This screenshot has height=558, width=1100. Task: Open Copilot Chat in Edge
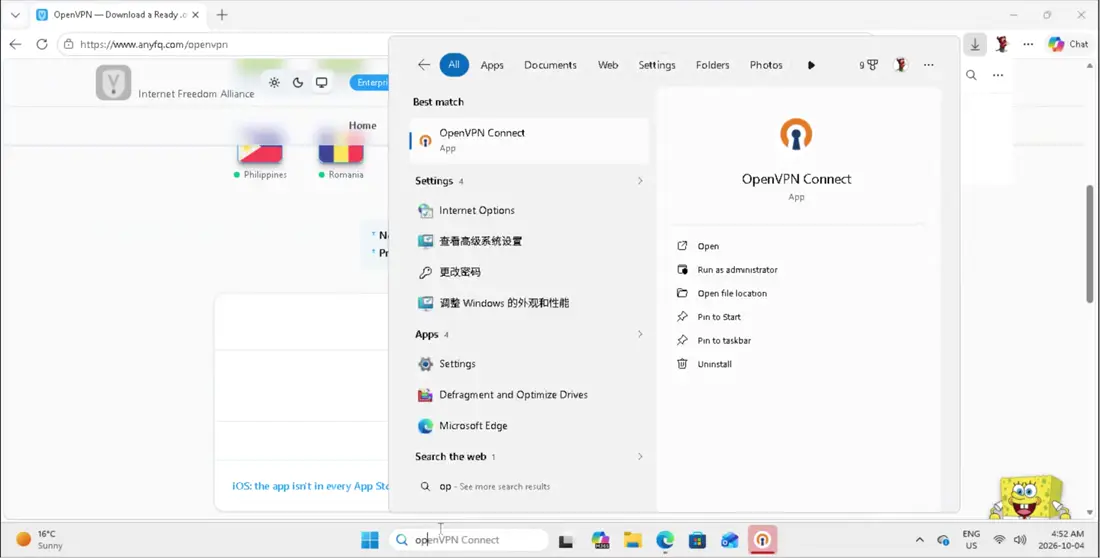pos(1068,44)
